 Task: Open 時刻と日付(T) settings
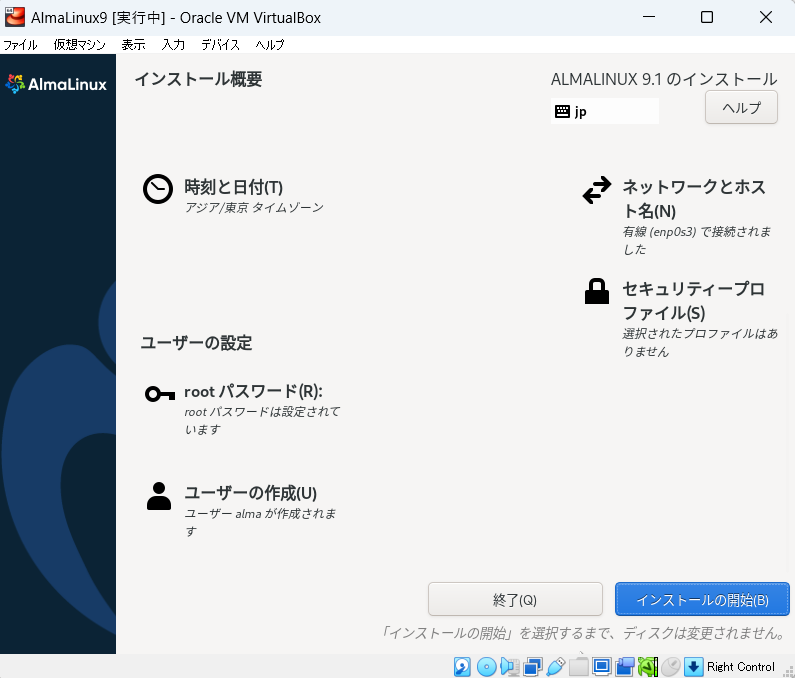tap(234, 187)
